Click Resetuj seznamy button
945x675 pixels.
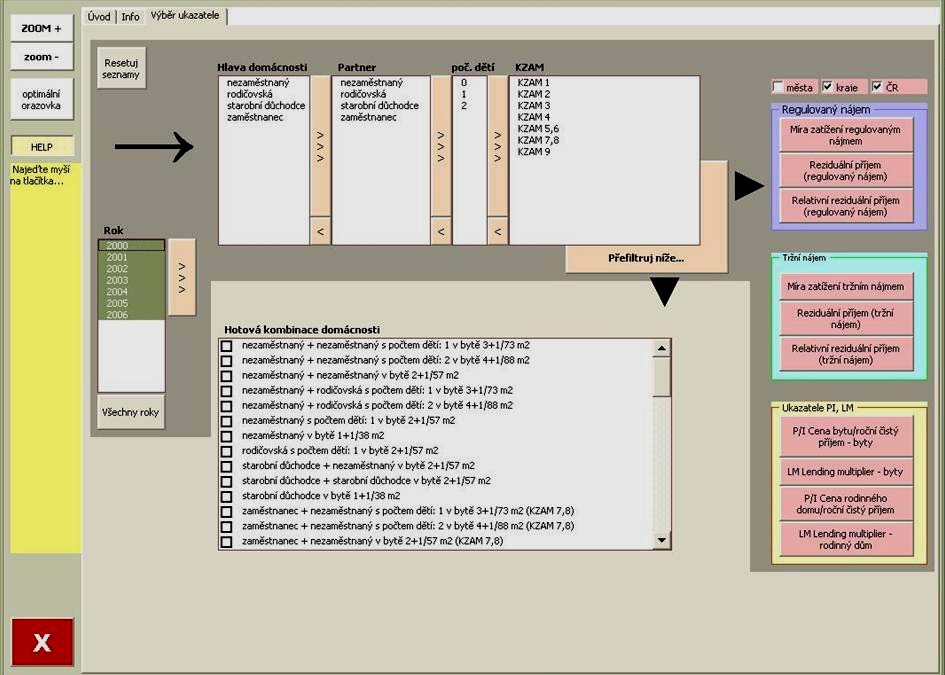121,68
